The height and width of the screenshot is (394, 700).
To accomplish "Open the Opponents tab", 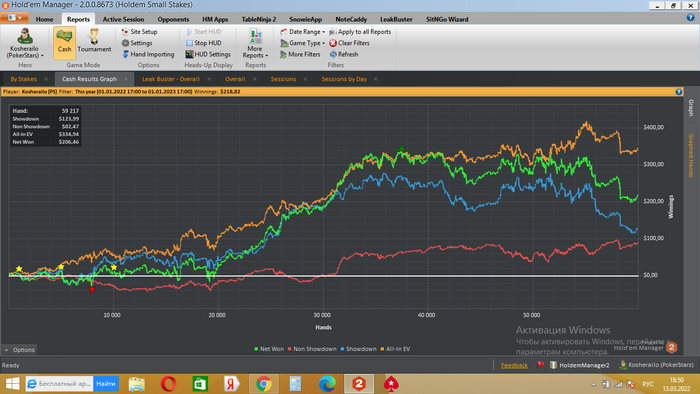I will (173, 19).
